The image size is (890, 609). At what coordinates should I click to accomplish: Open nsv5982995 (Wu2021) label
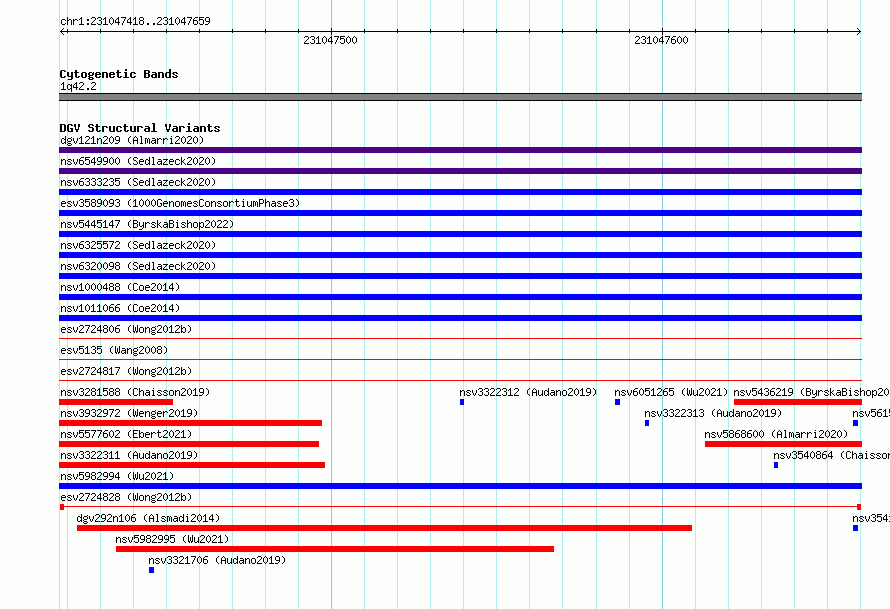tap(172, 539)
